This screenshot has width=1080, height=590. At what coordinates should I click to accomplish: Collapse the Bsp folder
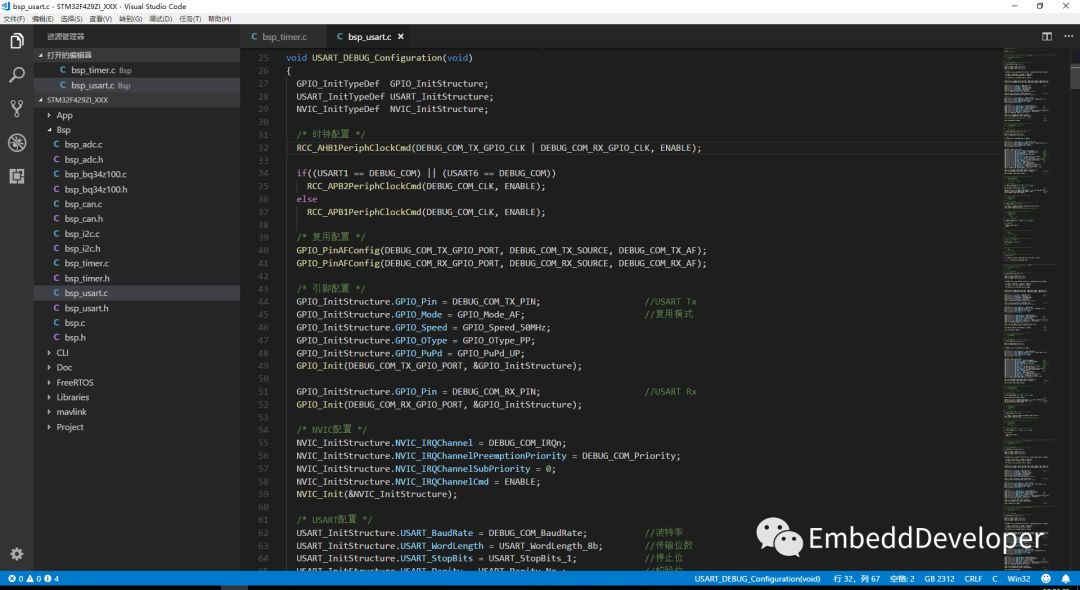pos(62,130)
